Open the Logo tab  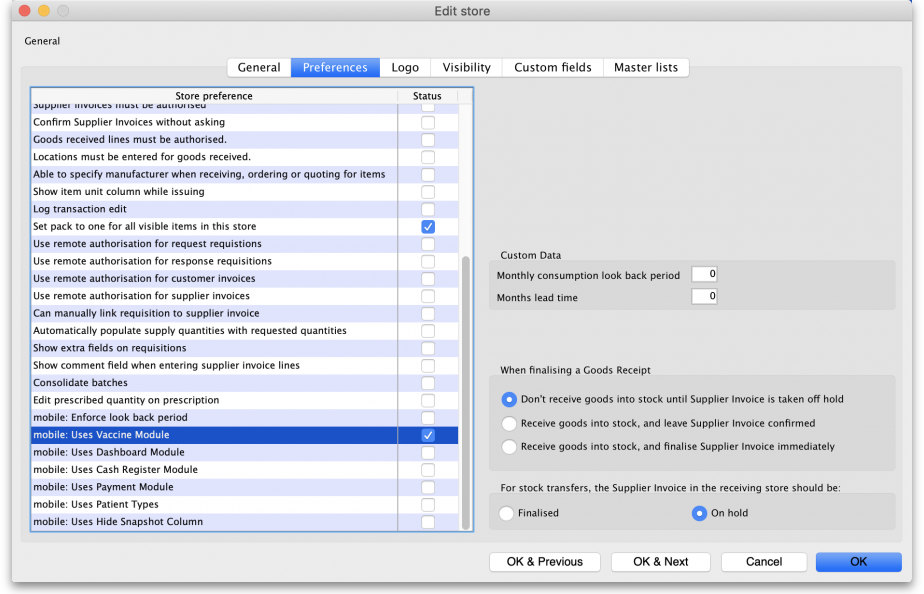coord(405,67)
